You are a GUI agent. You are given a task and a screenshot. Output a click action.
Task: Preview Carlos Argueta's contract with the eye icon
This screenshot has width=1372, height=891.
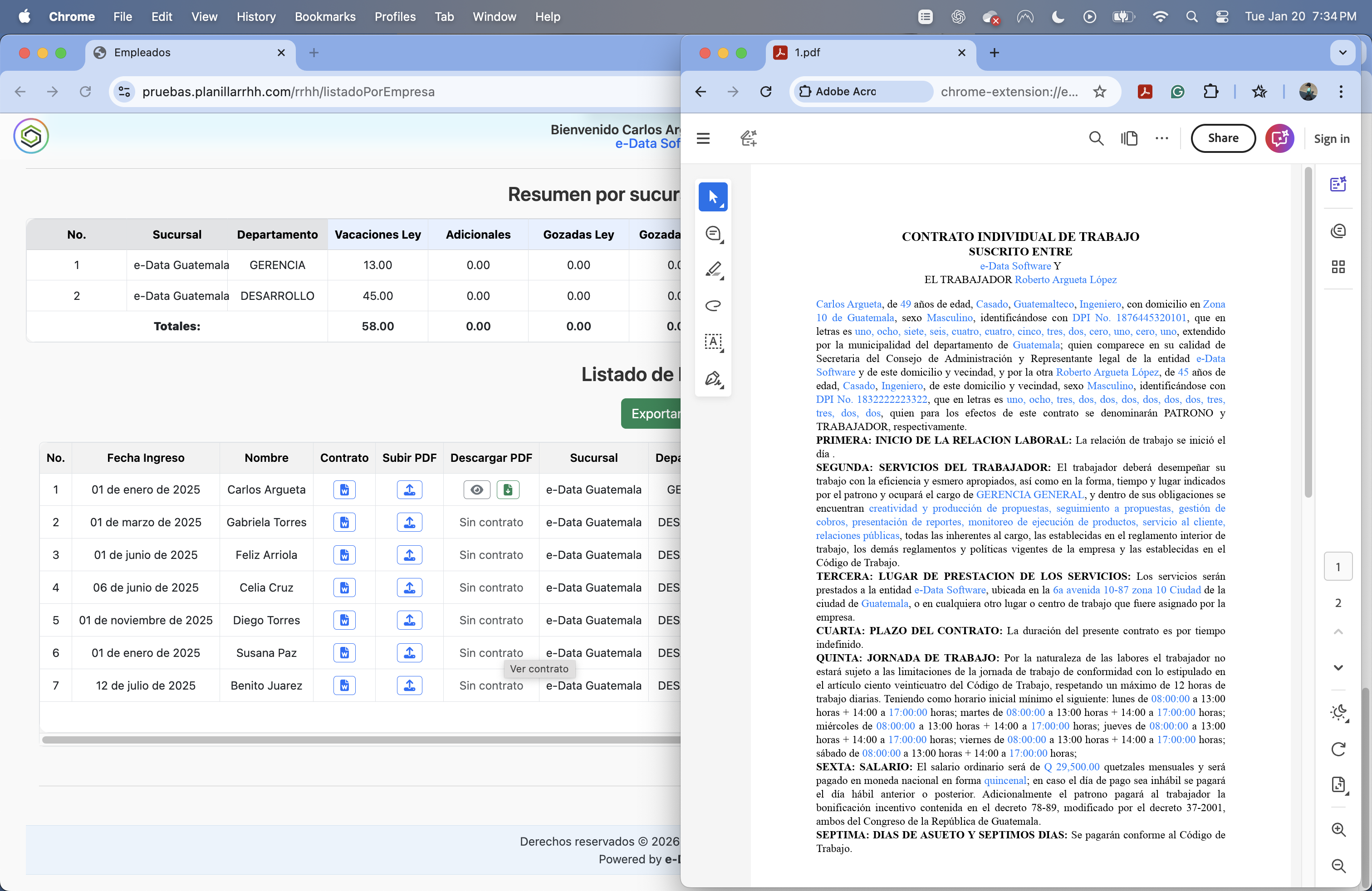pos(477,490)
